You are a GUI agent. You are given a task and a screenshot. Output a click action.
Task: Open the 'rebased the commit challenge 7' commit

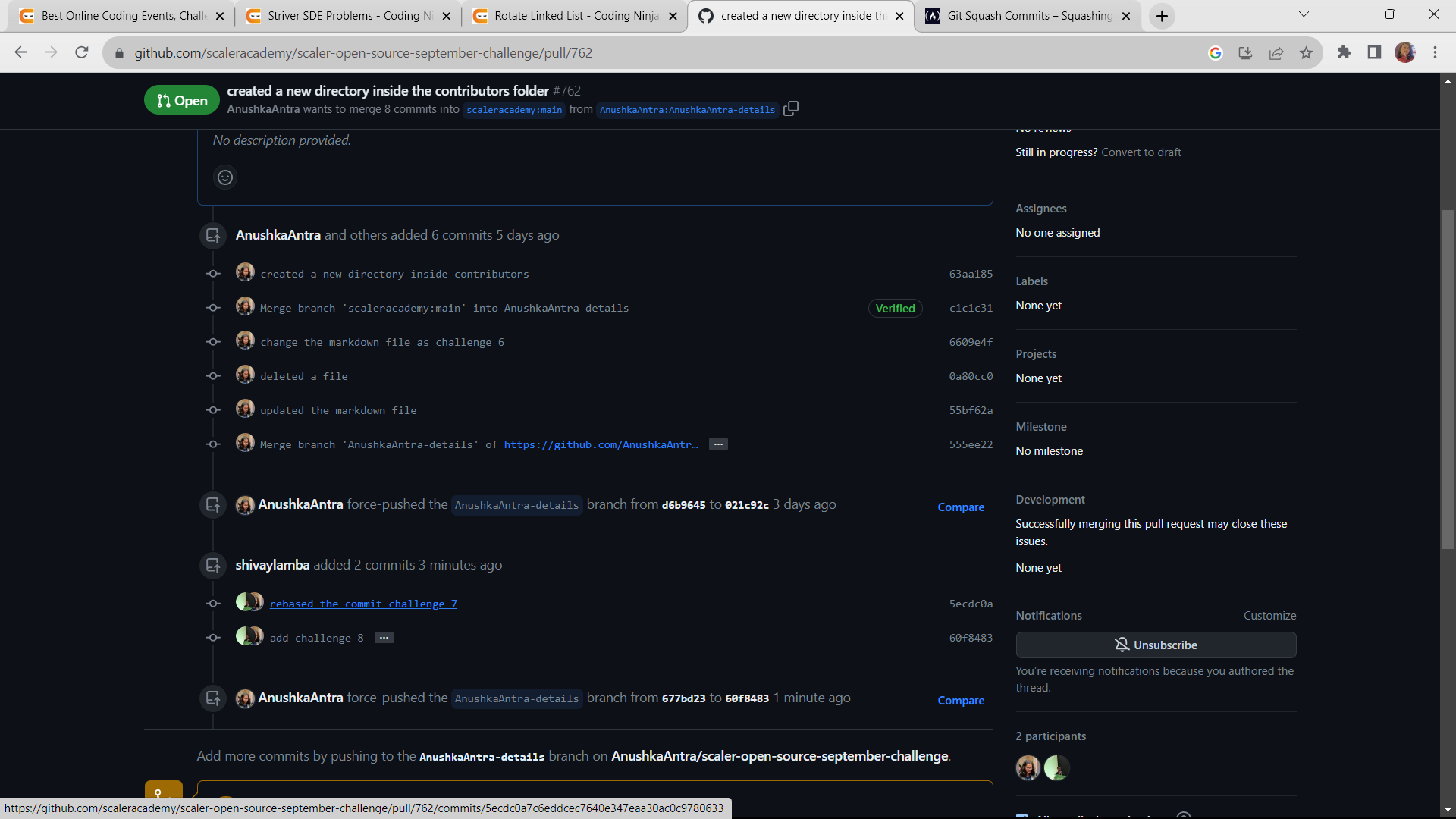[x=363, y=604]
